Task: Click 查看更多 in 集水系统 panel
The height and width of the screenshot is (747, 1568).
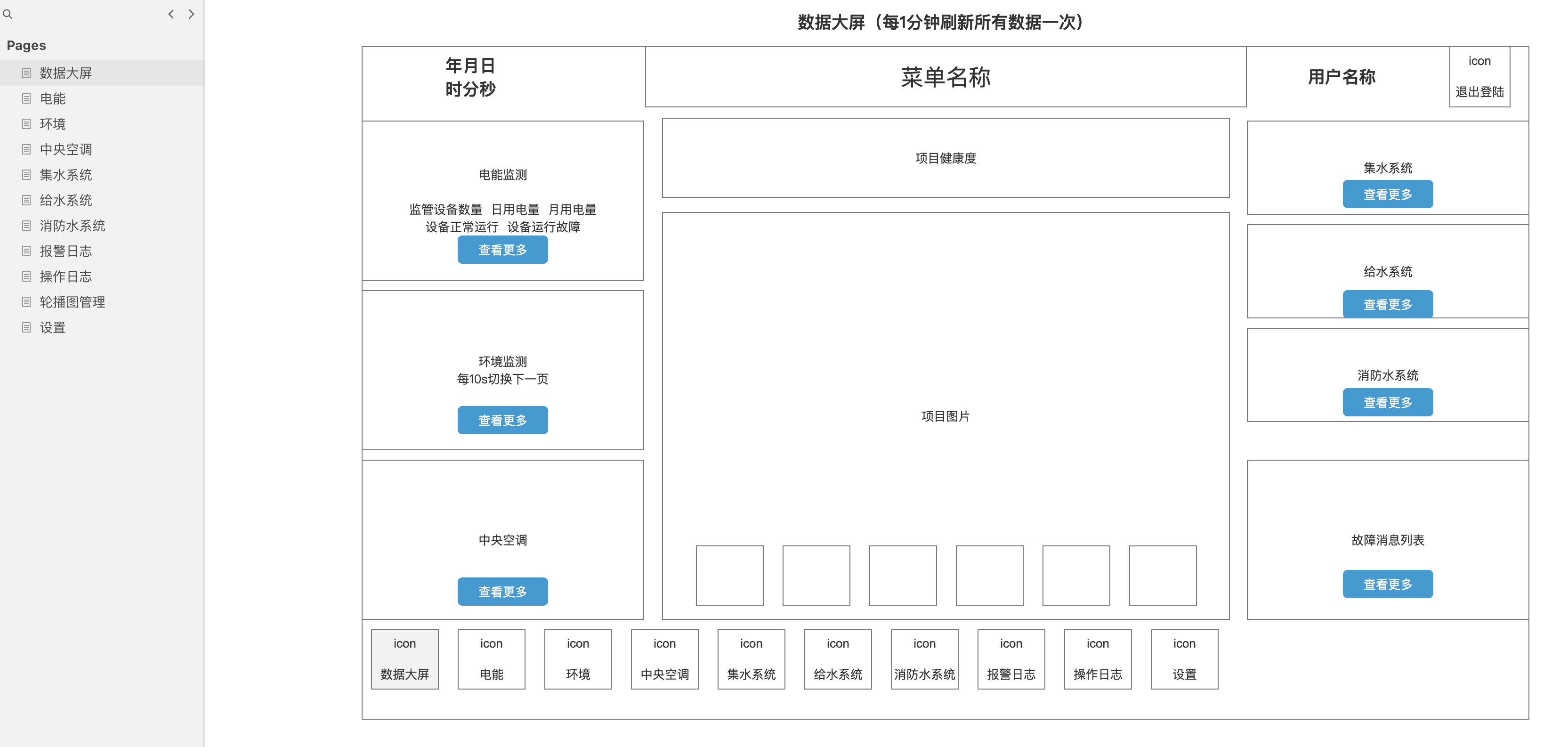Action: click(1387, 194)
